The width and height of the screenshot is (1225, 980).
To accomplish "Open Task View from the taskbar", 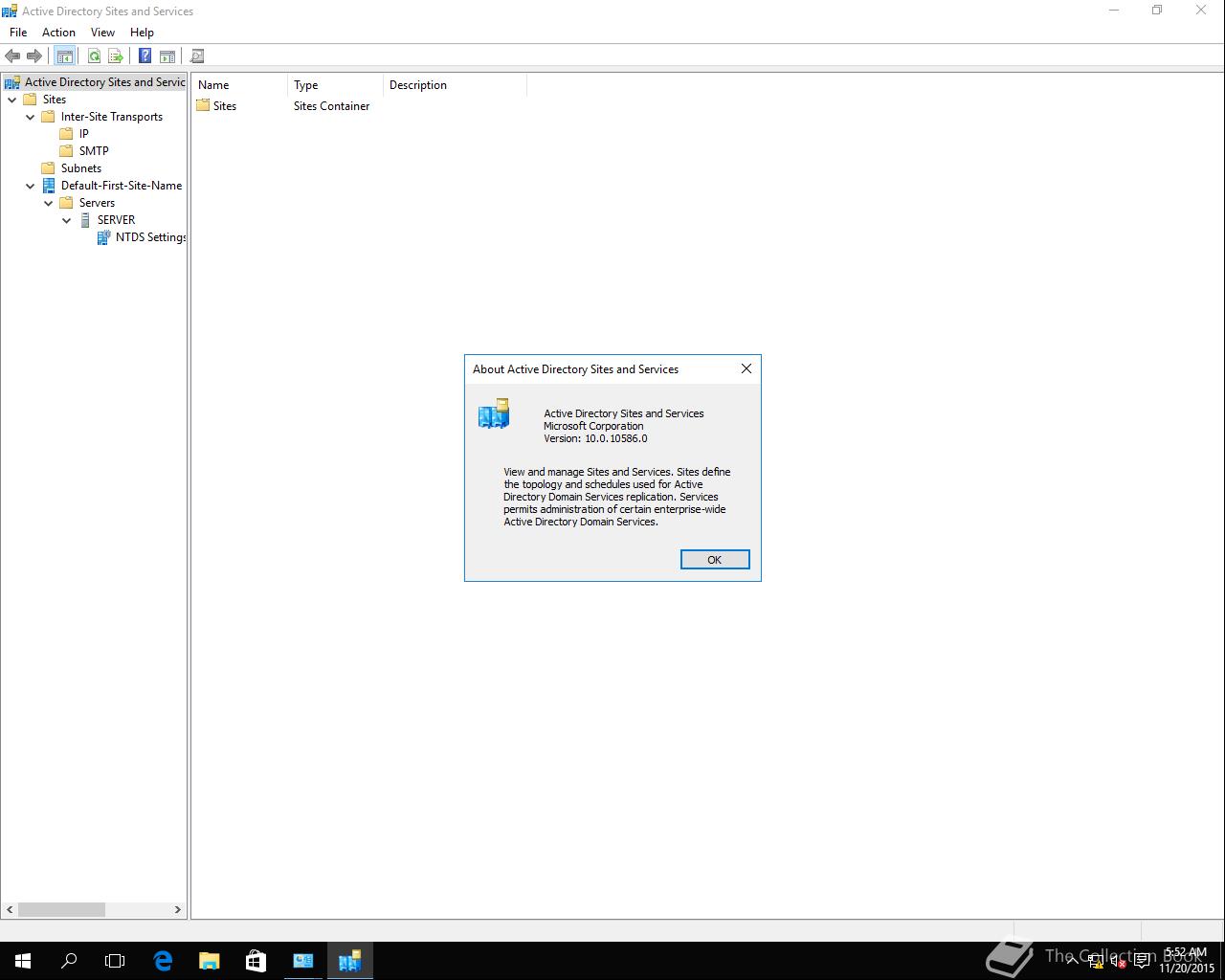I will (x=115, y=961).
